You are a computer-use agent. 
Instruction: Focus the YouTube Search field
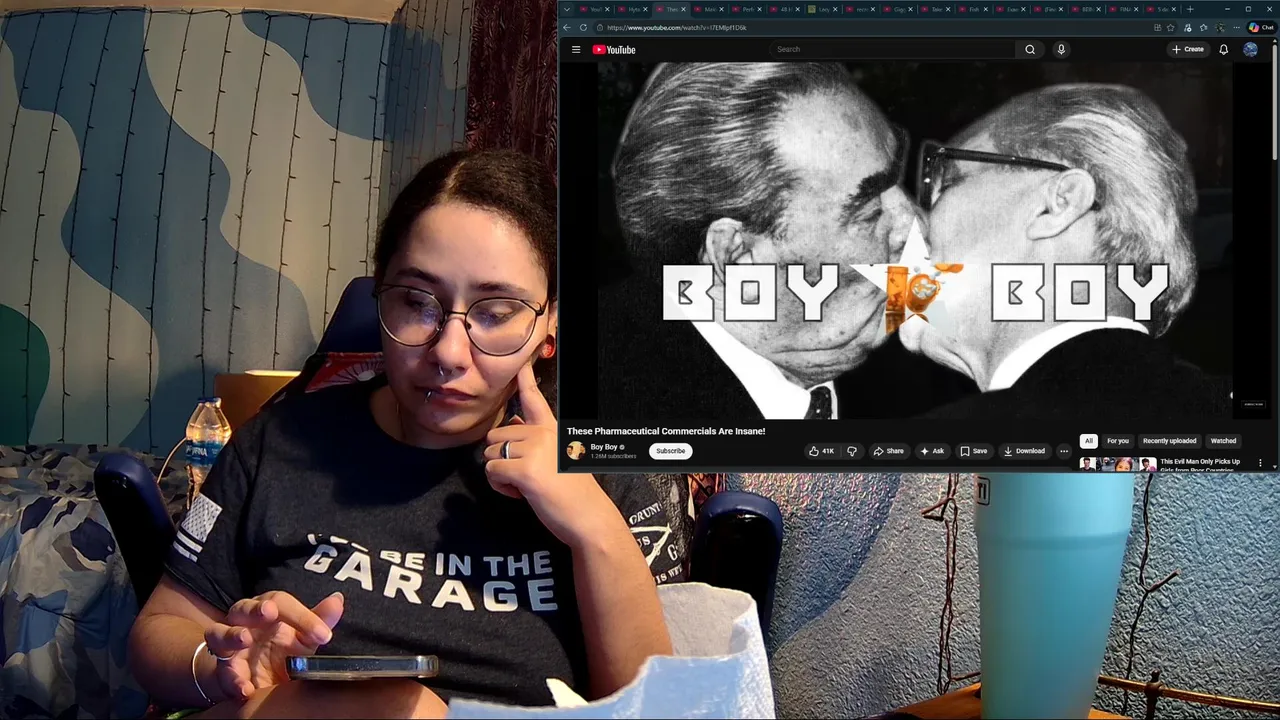[893, 49]
